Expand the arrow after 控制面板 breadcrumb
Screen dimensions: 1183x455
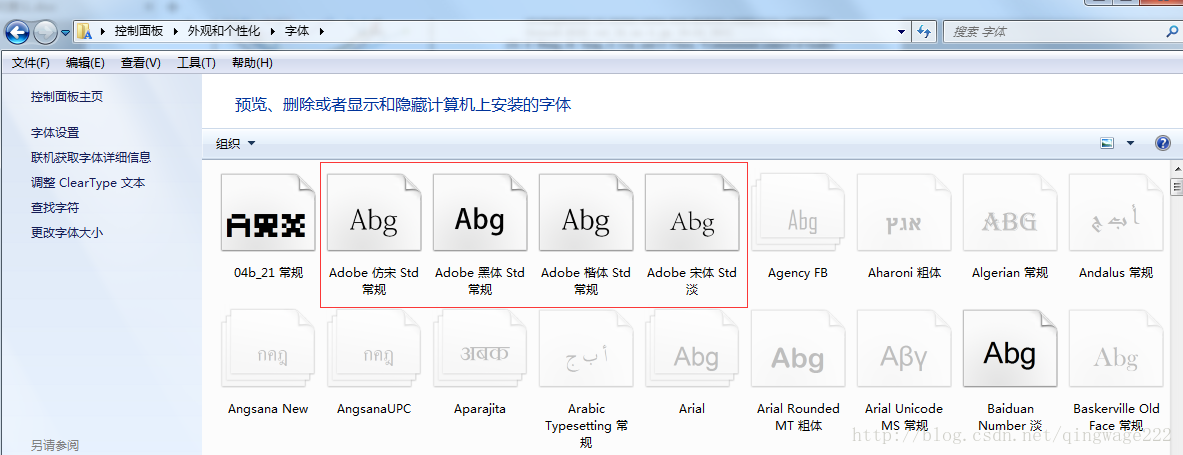[x=175, y=31]
